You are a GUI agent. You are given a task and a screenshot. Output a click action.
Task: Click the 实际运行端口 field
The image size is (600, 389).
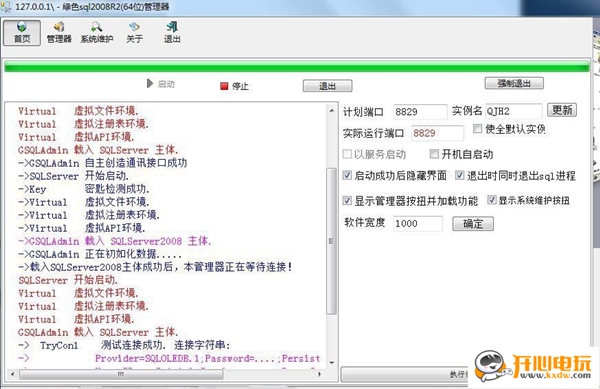click(437, 133)
